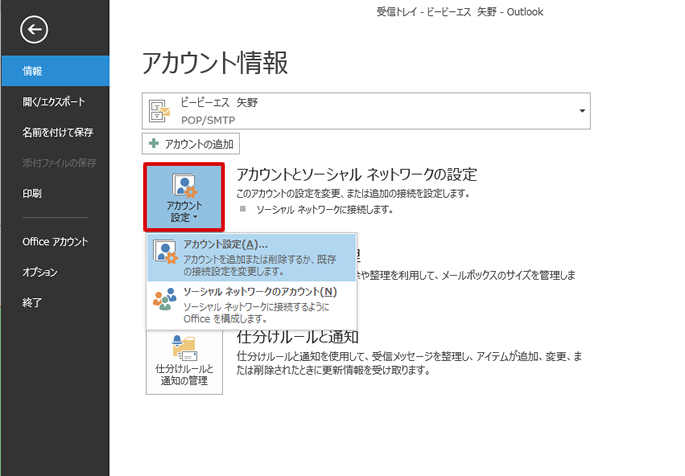Expand the small arrow under アカウント設定
This screenshot has height=476, width=685.
pyautogui.click(x=197, y=217)
